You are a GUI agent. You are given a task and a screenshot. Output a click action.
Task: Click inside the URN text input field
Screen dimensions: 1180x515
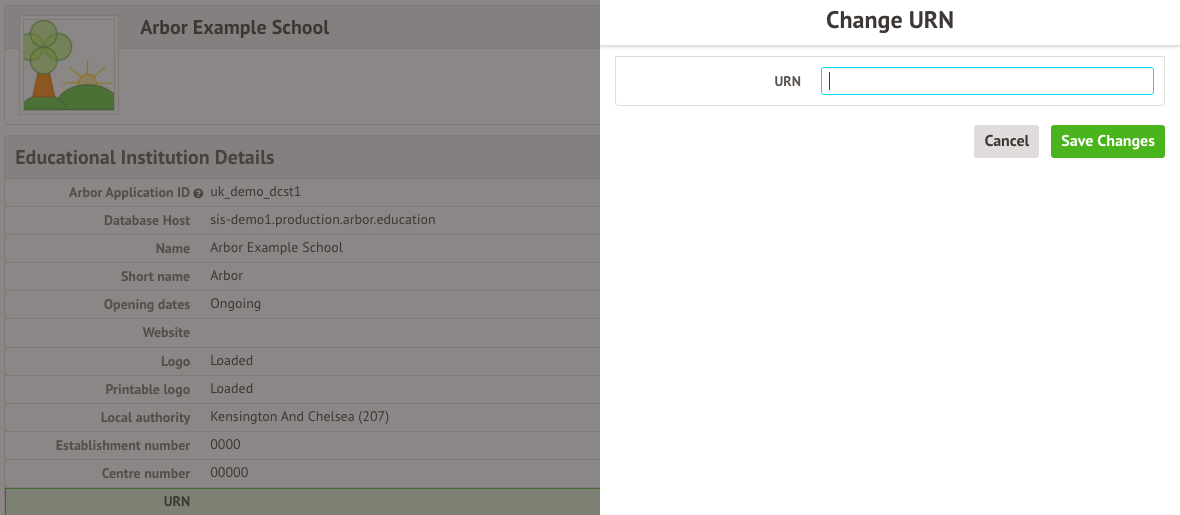pyautogui.click(x=987, y=81)
